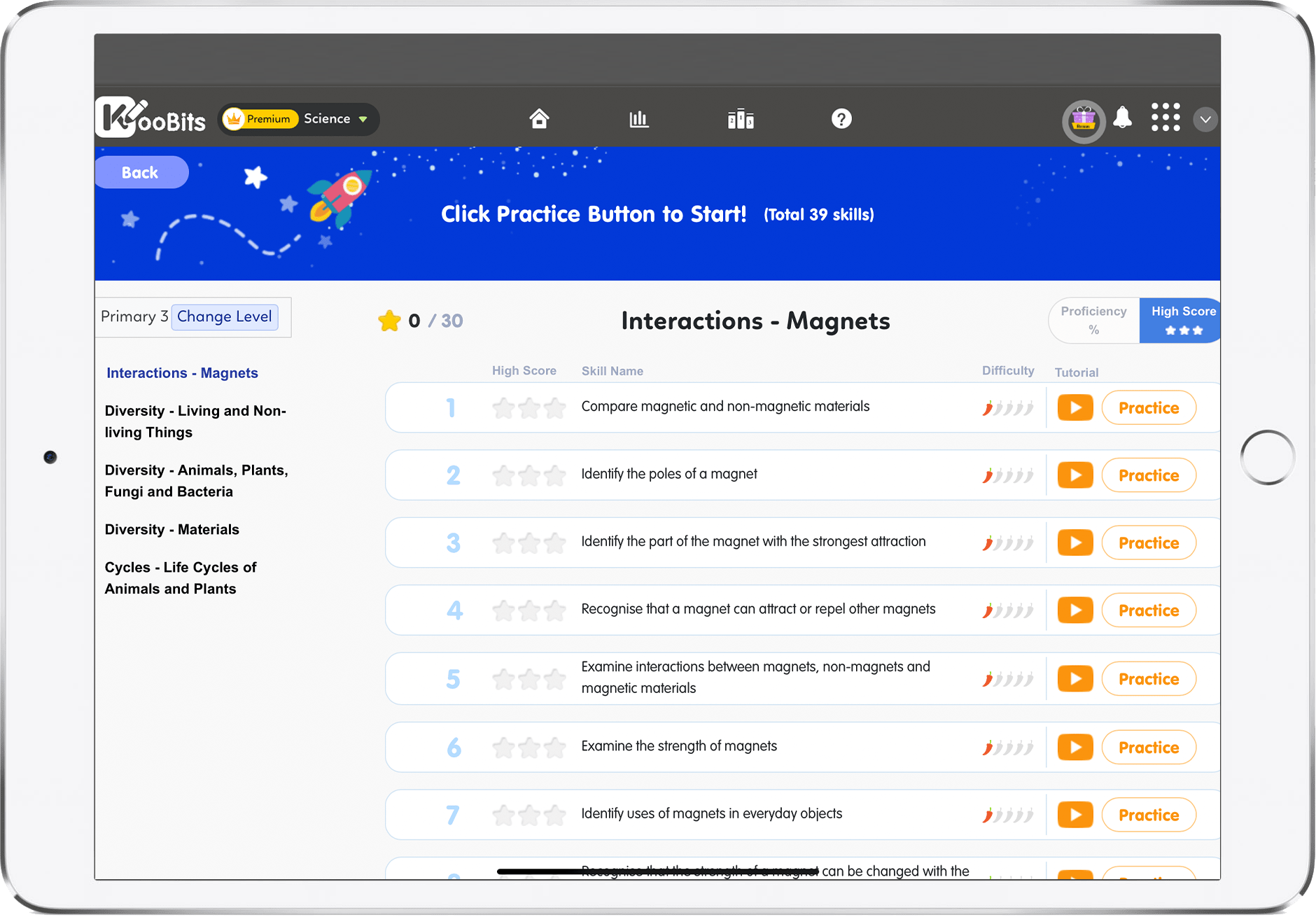
Task: Click the Interactions - Magnets page heading
Action: tap(755, 321)
